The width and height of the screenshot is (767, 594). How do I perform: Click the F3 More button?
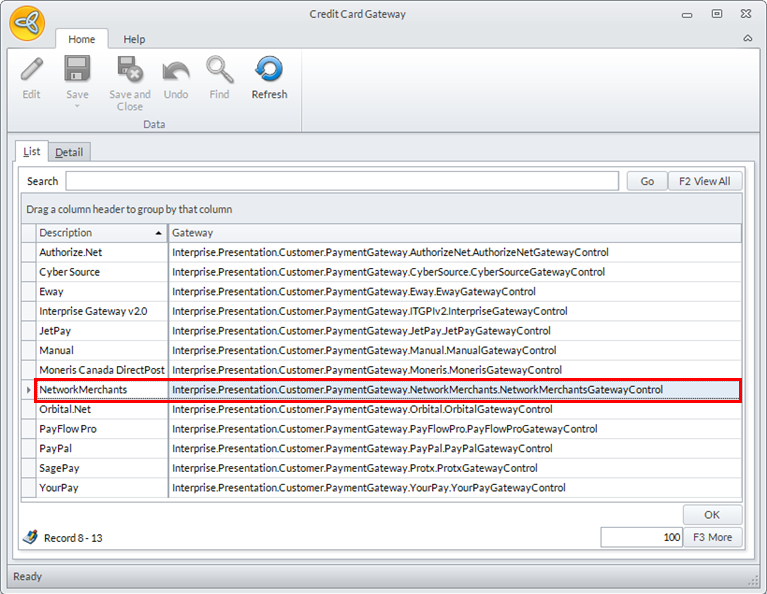(x=713, y=537)
